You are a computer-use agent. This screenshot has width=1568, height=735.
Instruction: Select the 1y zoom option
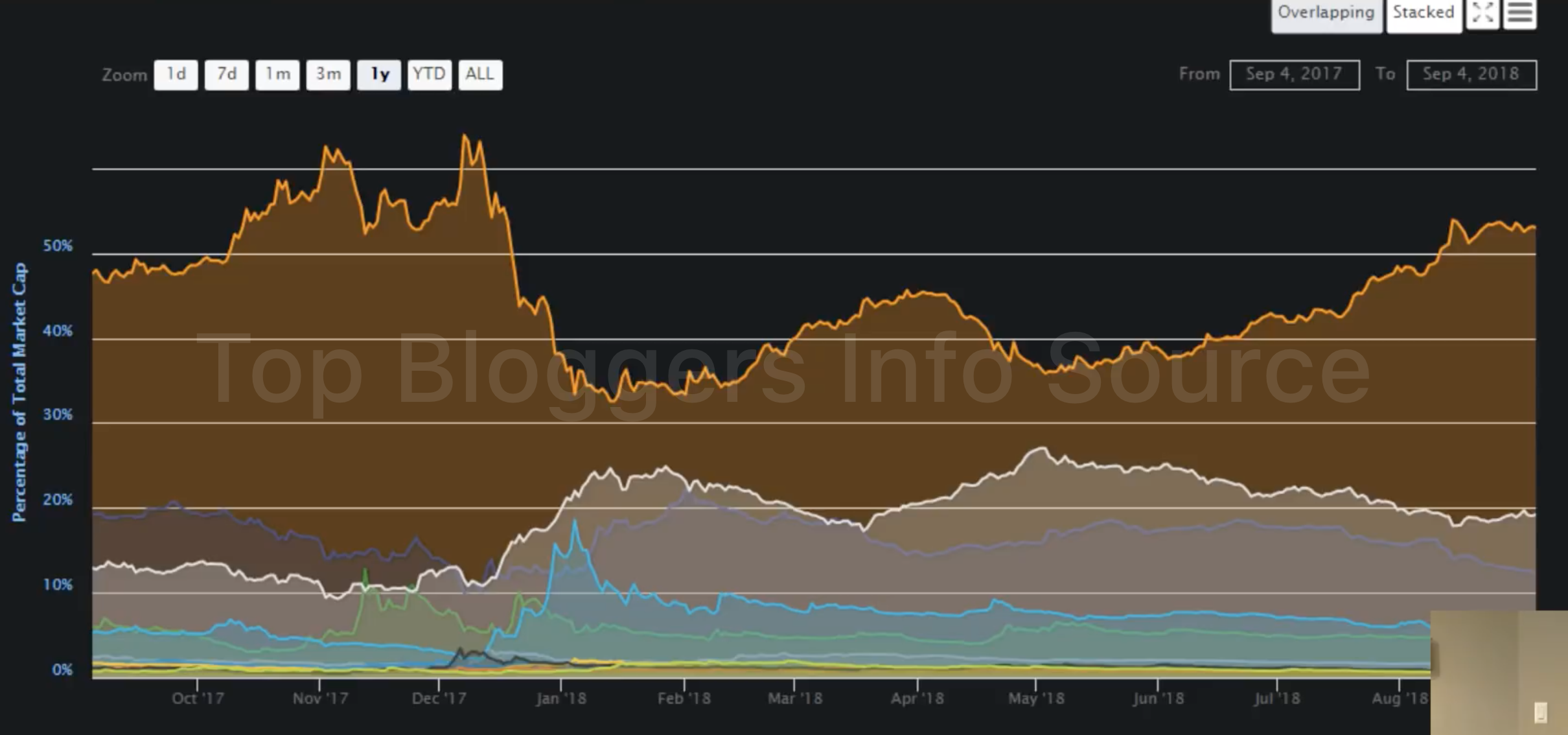379,75
